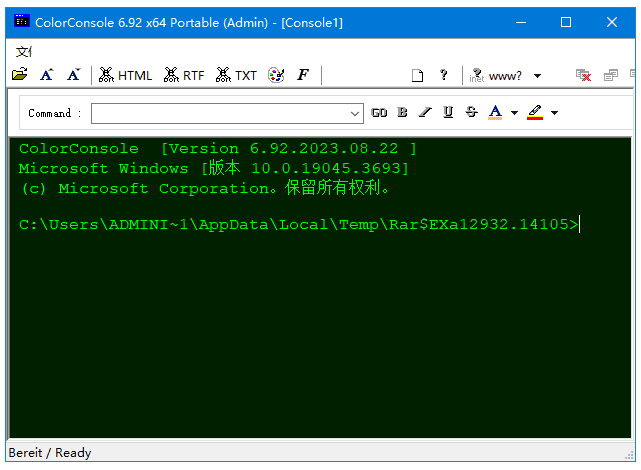Open help question mark icon
This screenshot has height=470, width=641.
pyautogui.click(x=444, y=75)
